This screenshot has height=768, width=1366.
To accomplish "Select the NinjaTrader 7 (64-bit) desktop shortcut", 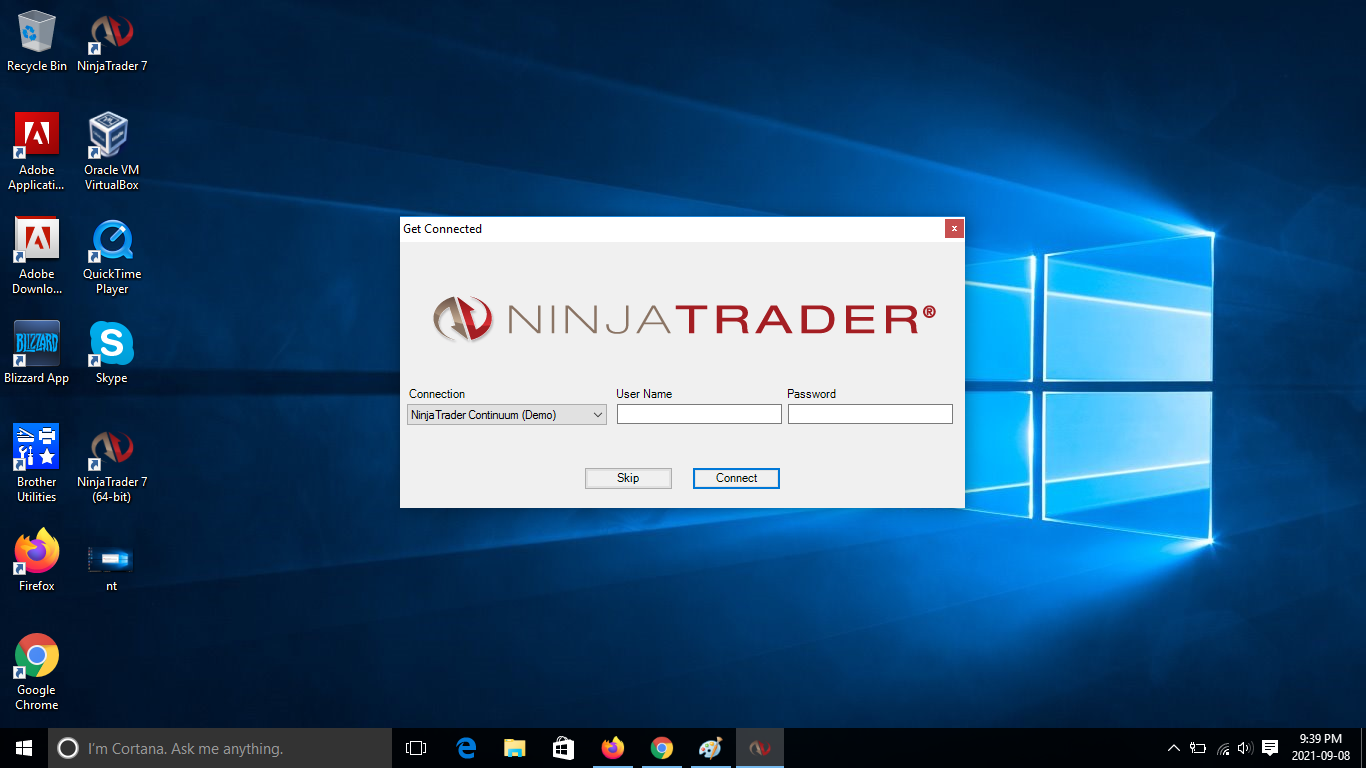I will click(112, 464).
